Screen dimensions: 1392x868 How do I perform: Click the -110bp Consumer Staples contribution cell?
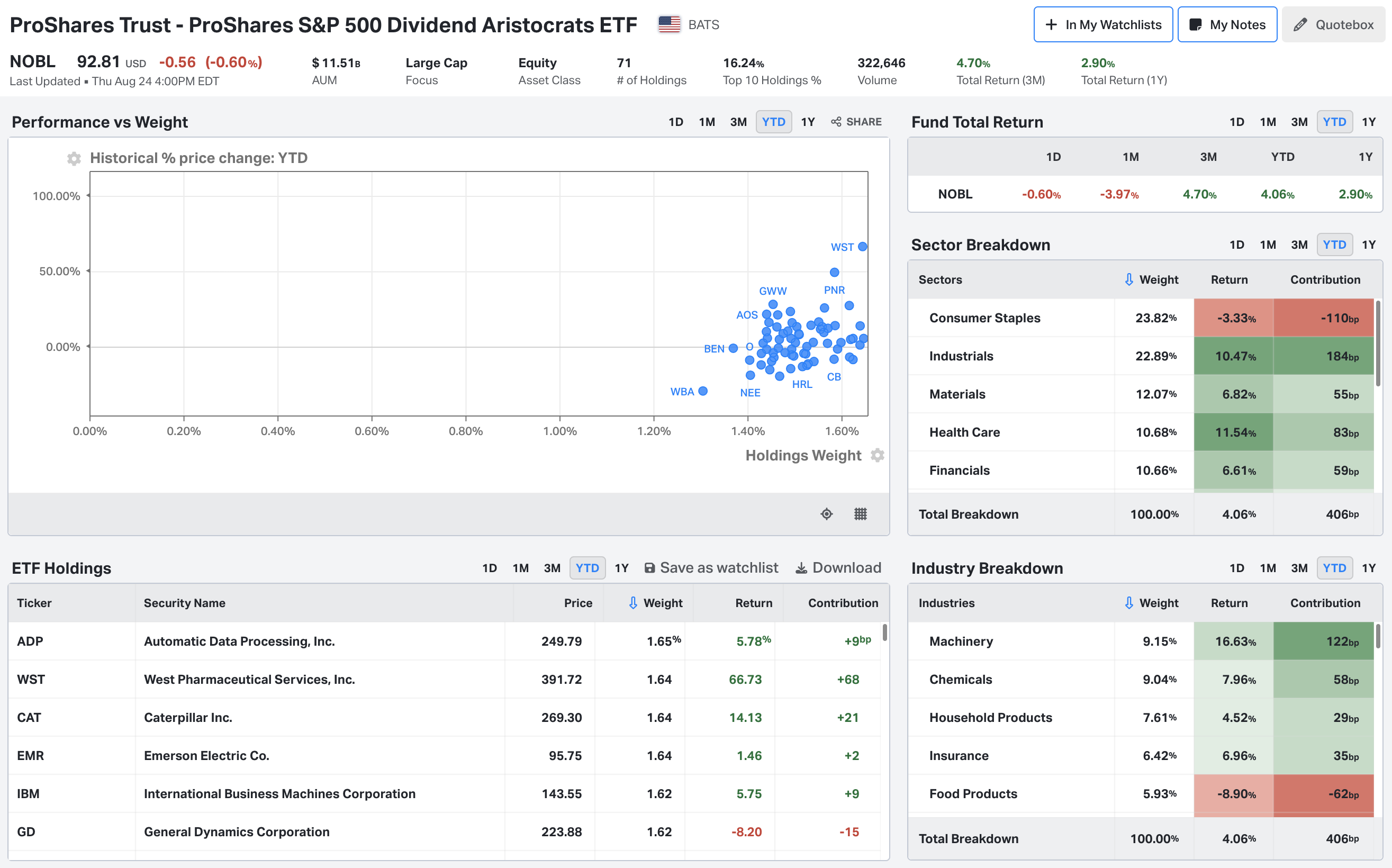pos(1324,318)
